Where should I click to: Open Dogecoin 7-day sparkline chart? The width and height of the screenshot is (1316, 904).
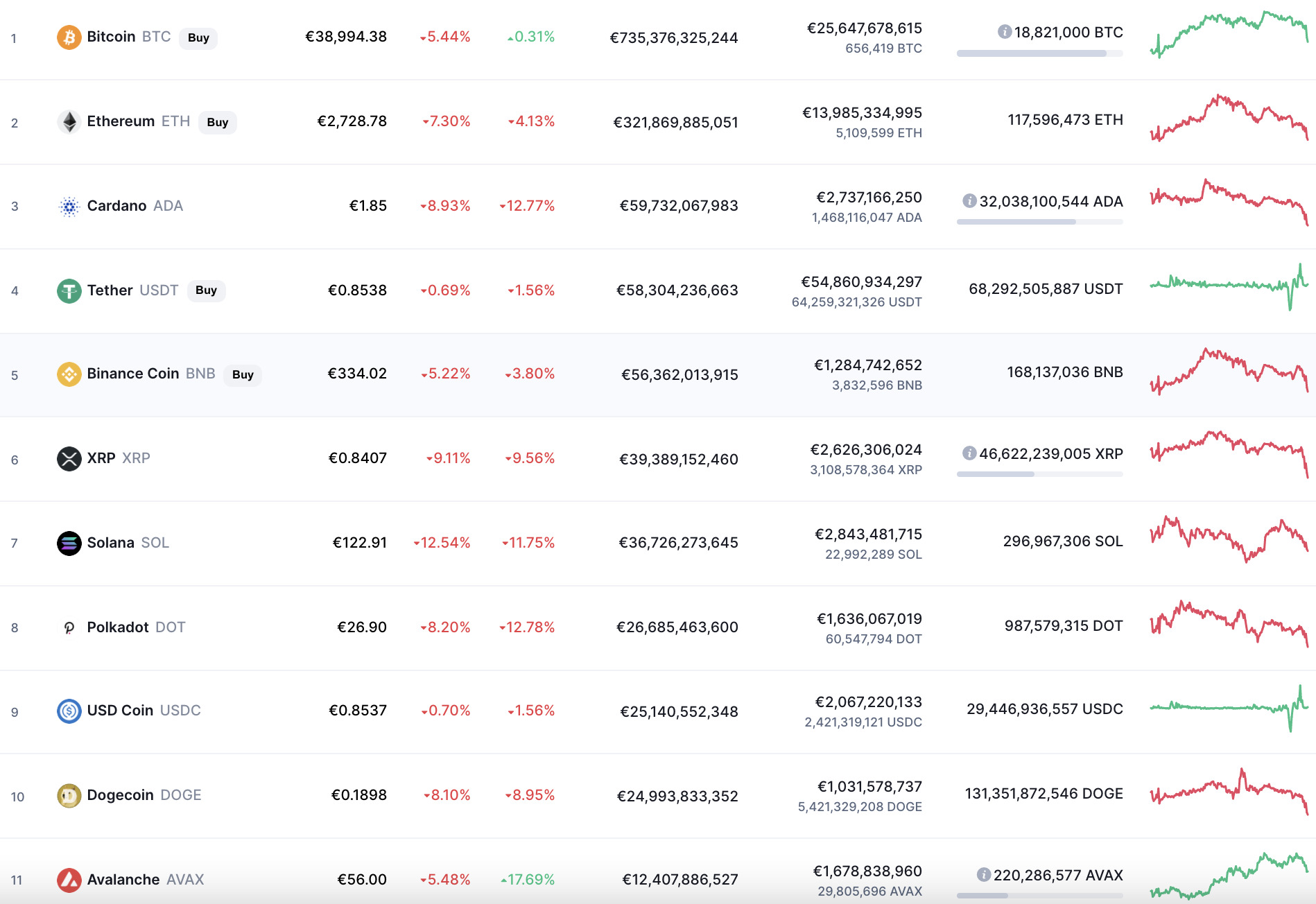1229,792
